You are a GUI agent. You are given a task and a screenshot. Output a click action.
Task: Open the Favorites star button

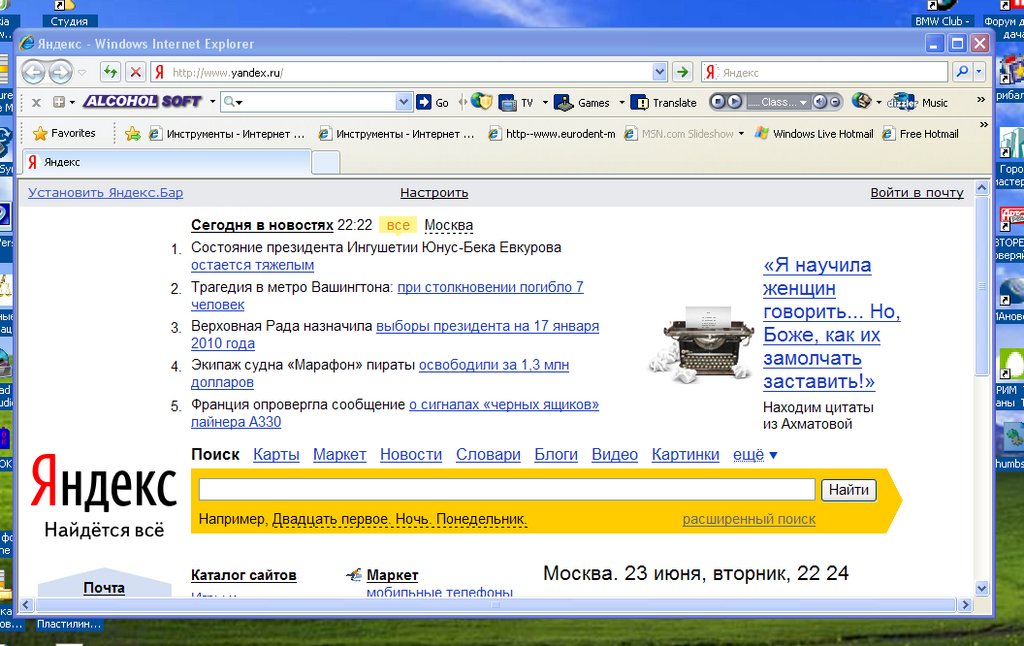[x=64, y=133]
